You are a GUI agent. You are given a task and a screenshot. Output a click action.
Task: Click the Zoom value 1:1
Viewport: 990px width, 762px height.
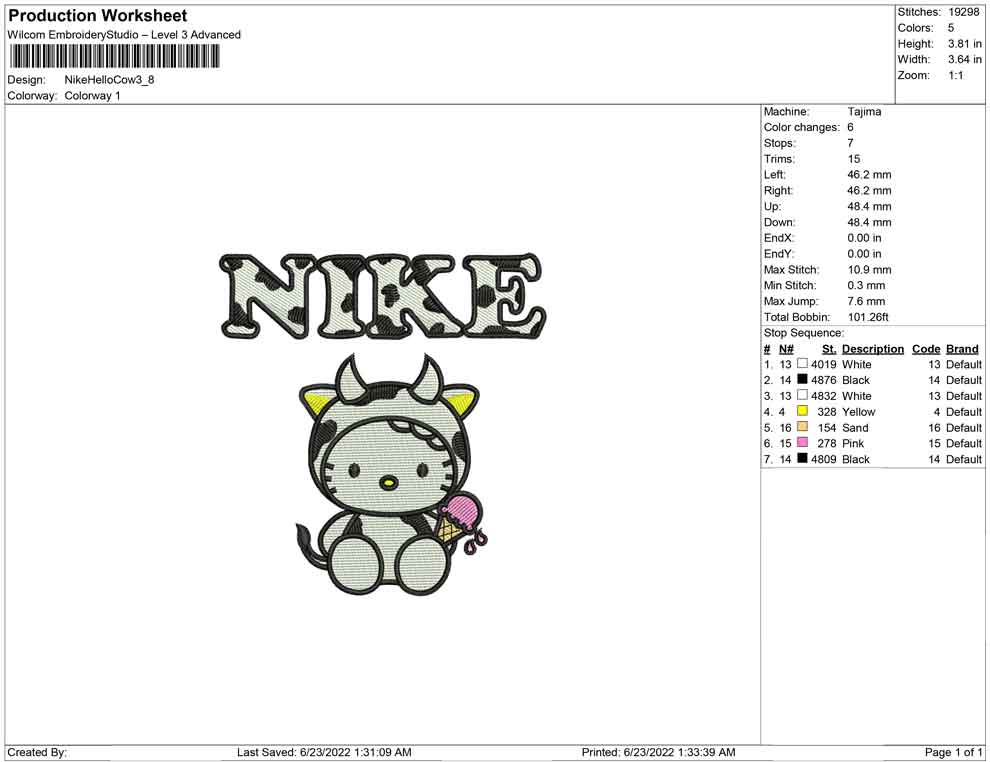[955, 75]
